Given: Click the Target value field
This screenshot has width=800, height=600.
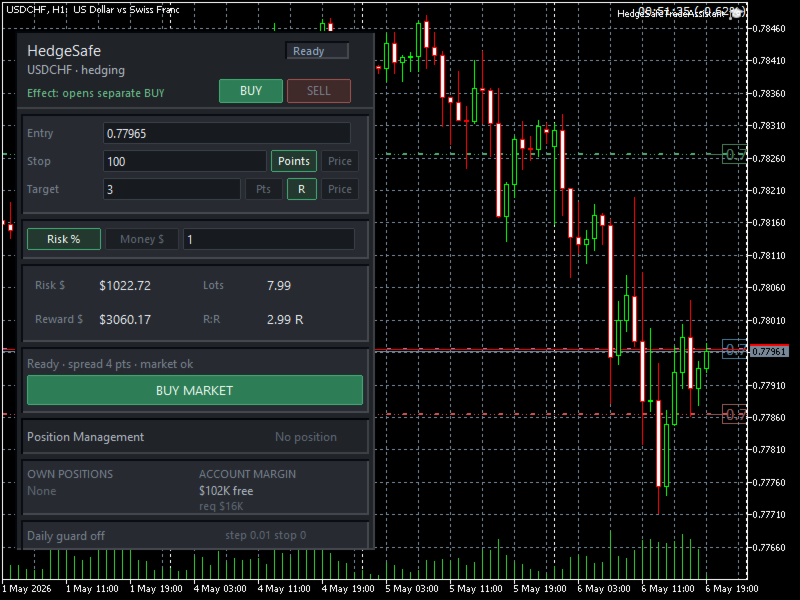Looking at the screenshot, I should pyautogui.click(x=172, y=189).
